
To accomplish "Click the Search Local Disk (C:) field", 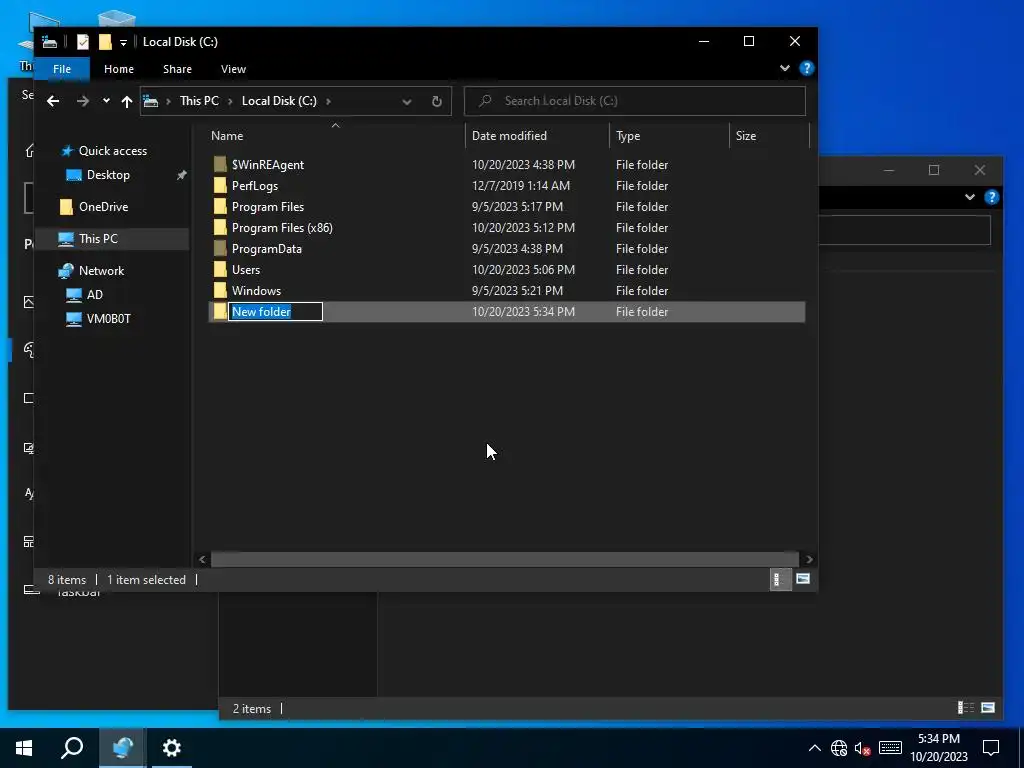I will coord(635,101).
